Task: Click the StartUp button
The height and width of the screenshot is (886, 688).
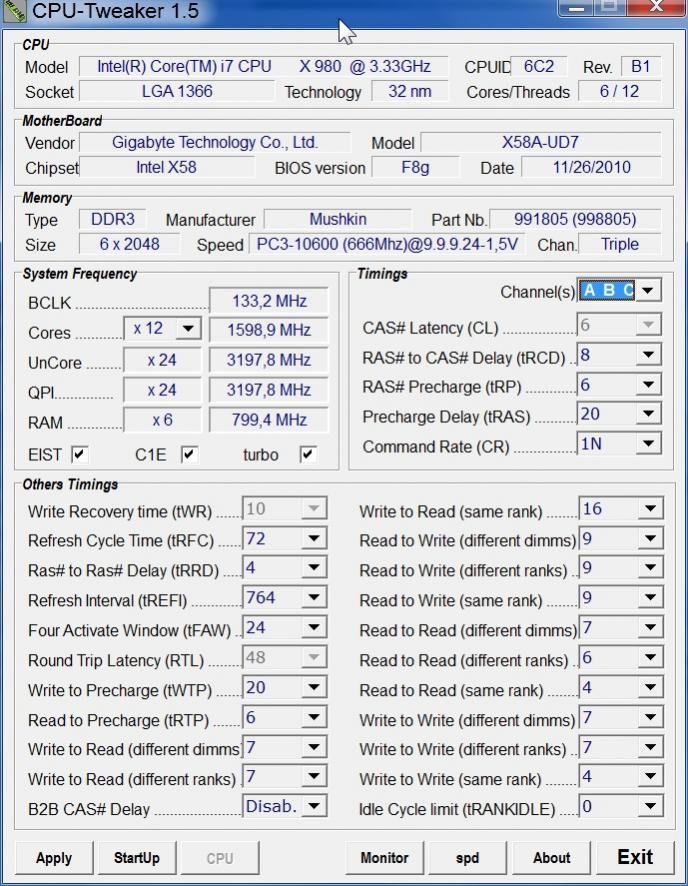Action: click(137, 858)
